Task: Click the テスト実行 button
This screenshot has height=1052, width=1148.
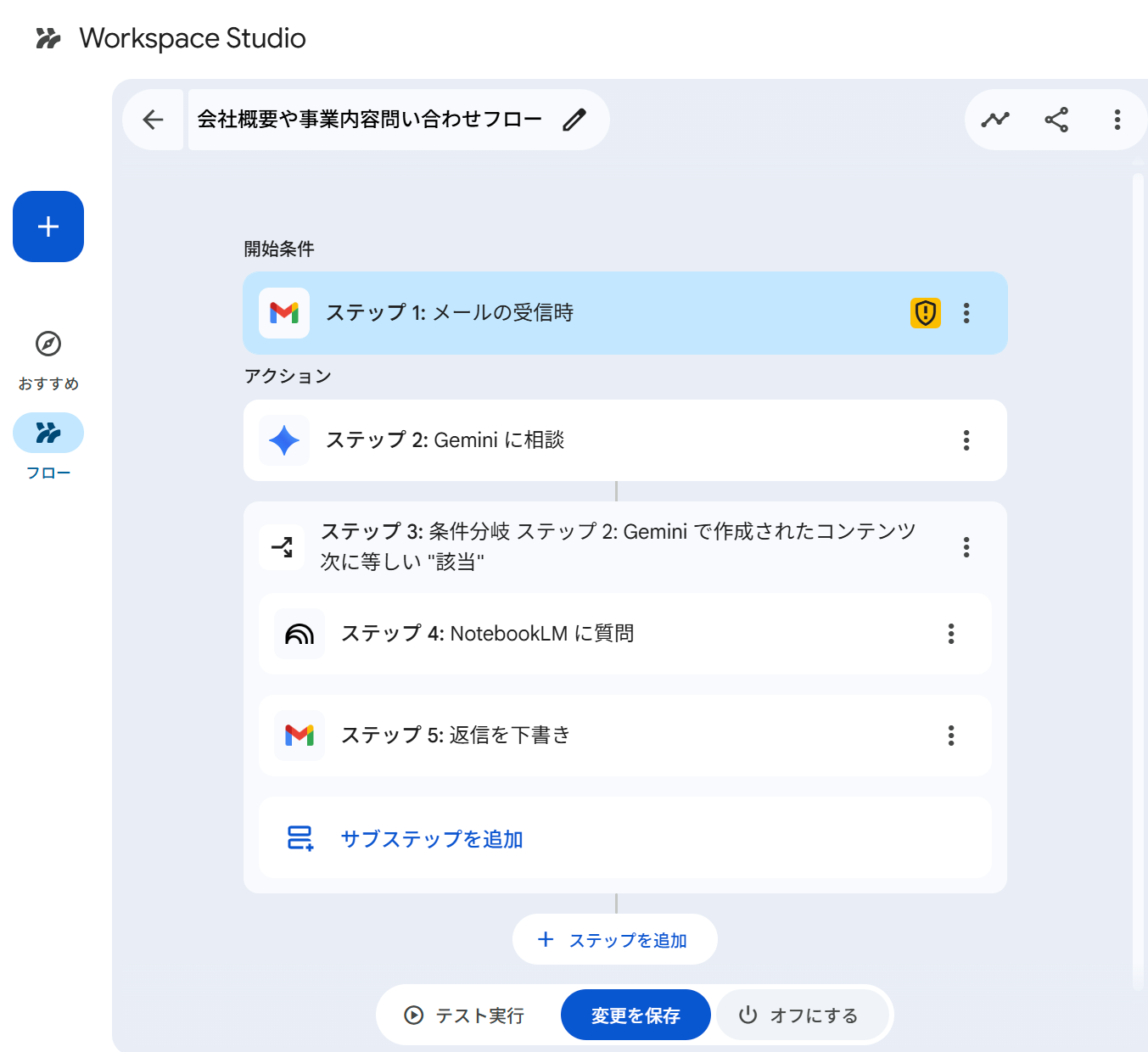Action: click(x=464, y=1016)
